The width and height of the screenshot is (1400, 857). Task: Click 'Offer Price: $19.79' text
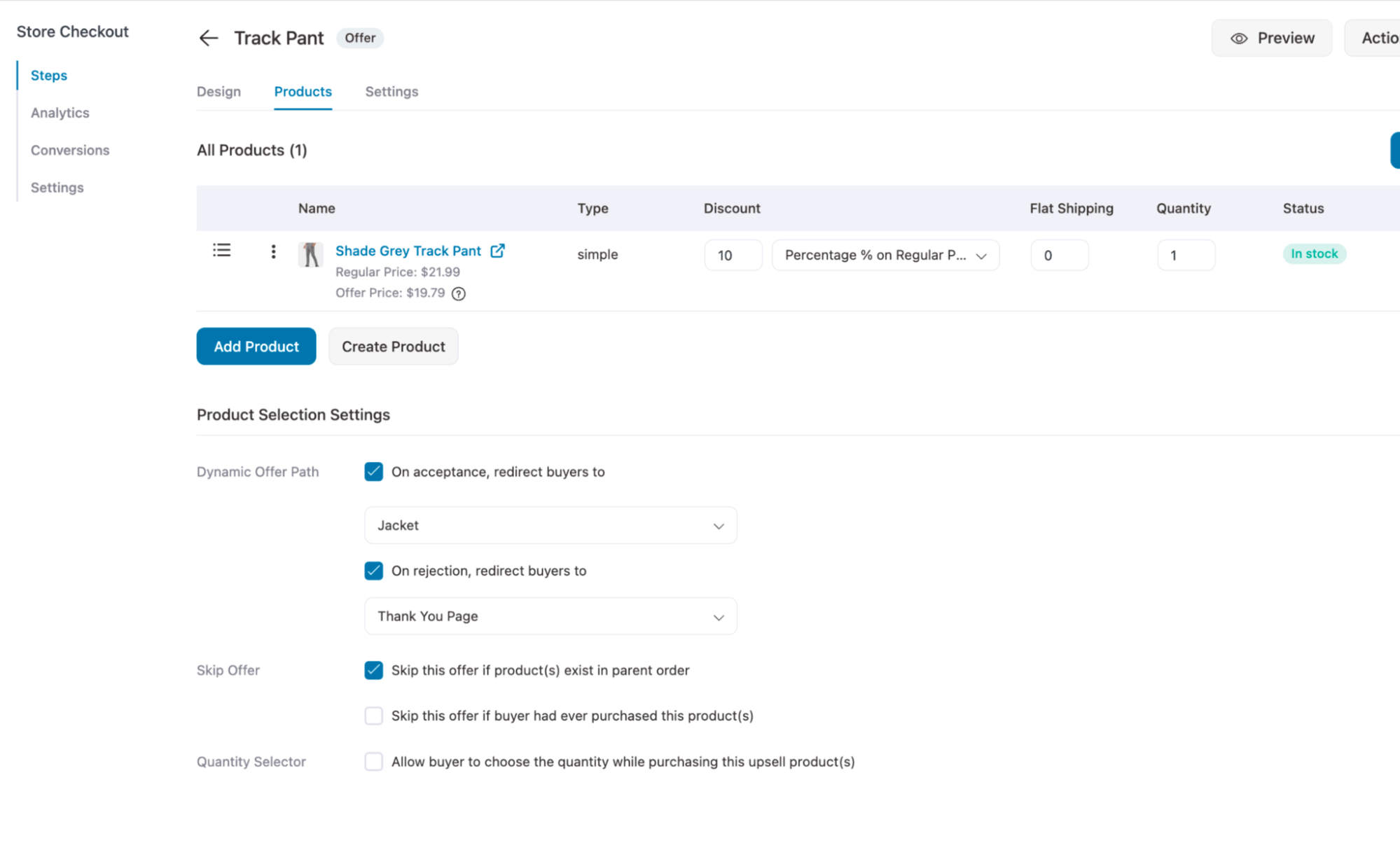[x=390, y=293]
